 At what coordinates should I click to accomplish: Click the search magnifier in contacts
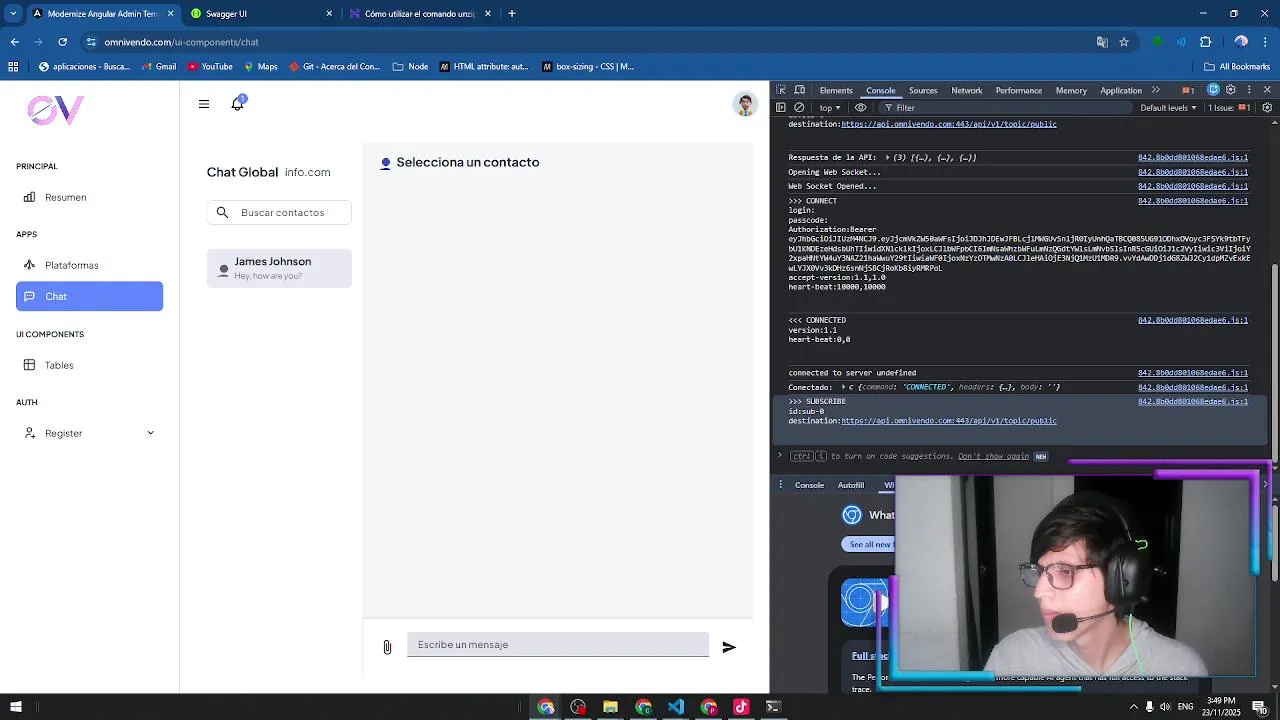point(222,212)
